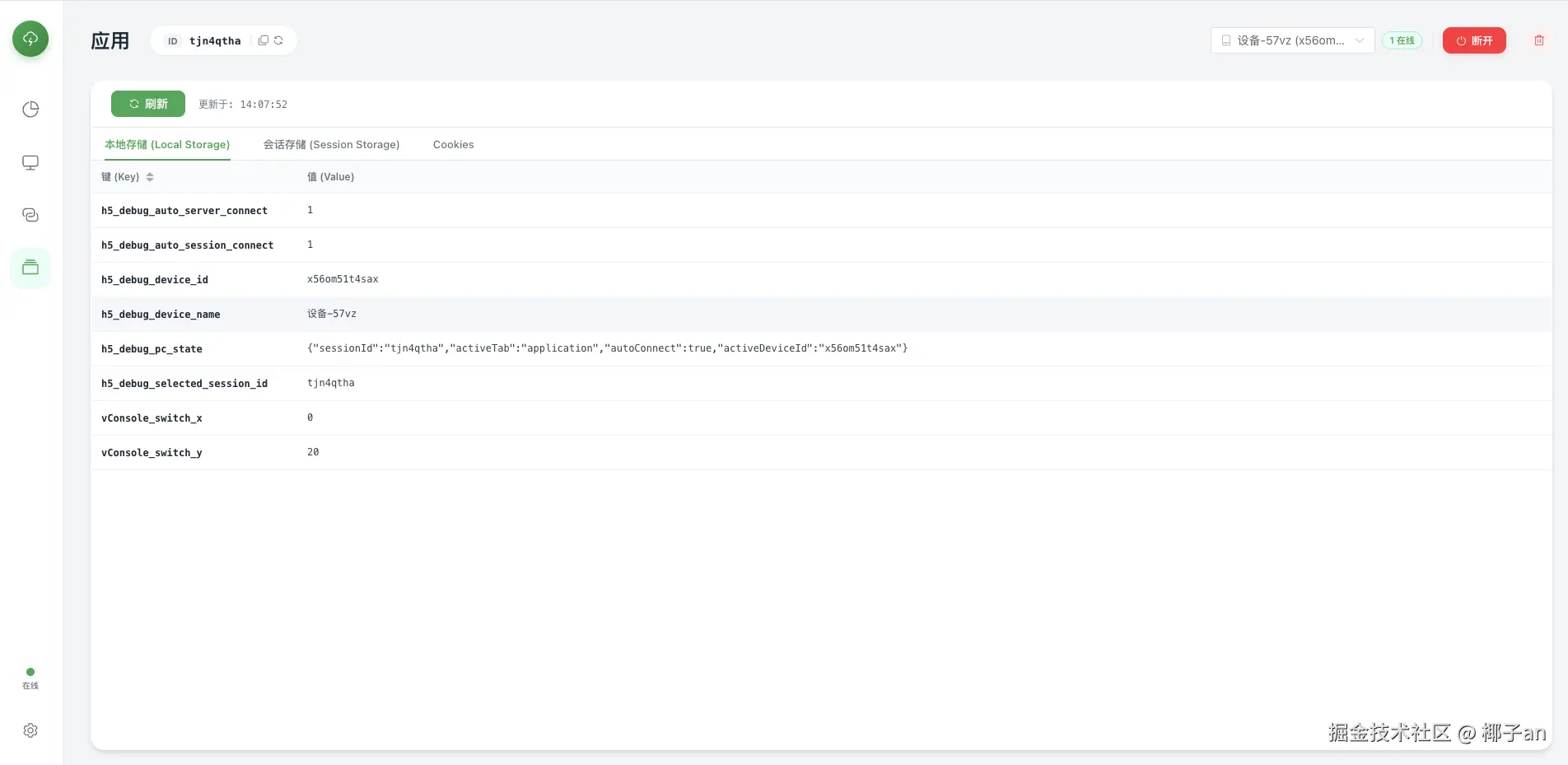Click the value 20 for vConsole_switch_y
The width and height of the screenshot is (1568, 765).
tap(313, 452)
